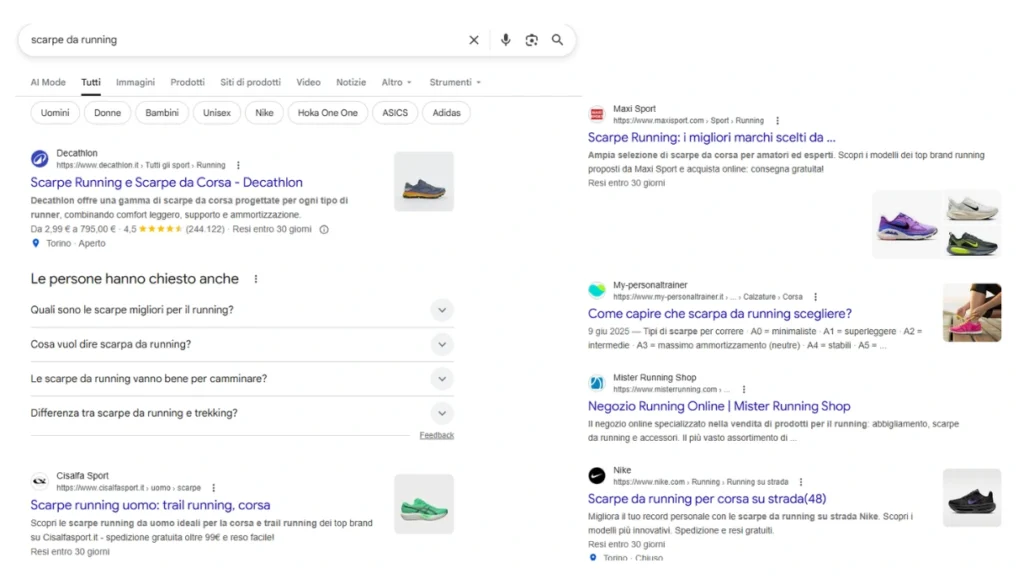Select the 'Hoka One One' filter chip
This screenshot has height=584, width=1024.
pos(328,113)
